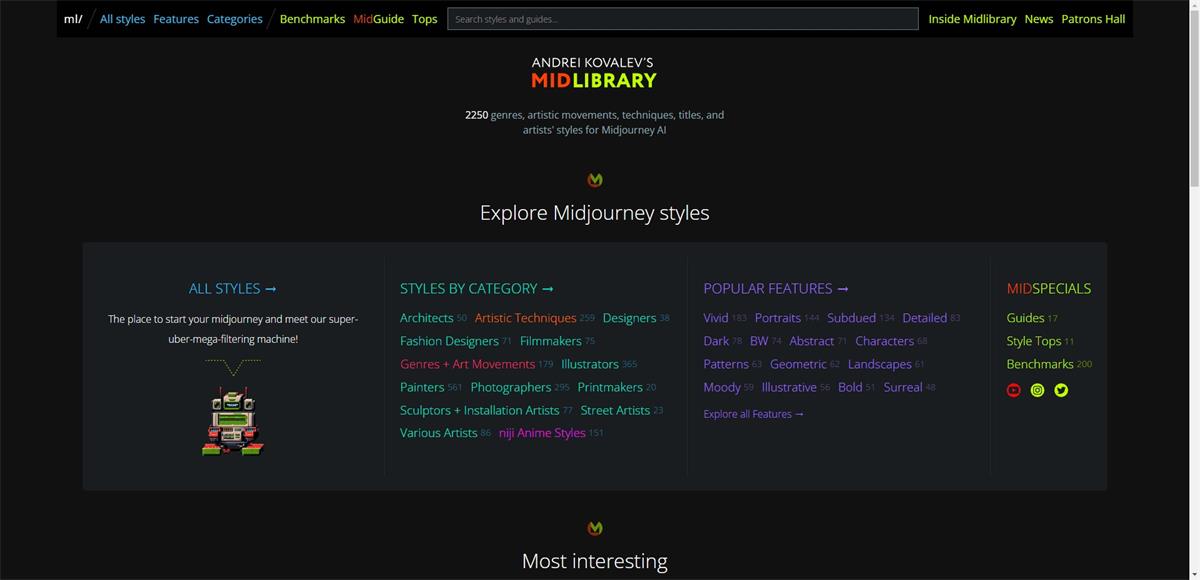This screenshot has width=1200, height=580.
Task: Choose the Abstract feature
Action: coord(811,341)
